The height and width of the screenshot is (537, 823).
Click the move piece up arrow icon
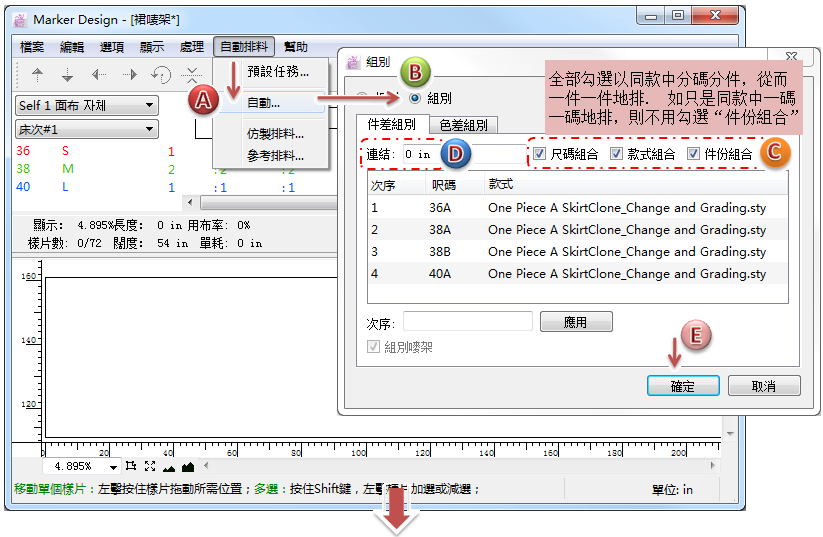tap(38, 75)
